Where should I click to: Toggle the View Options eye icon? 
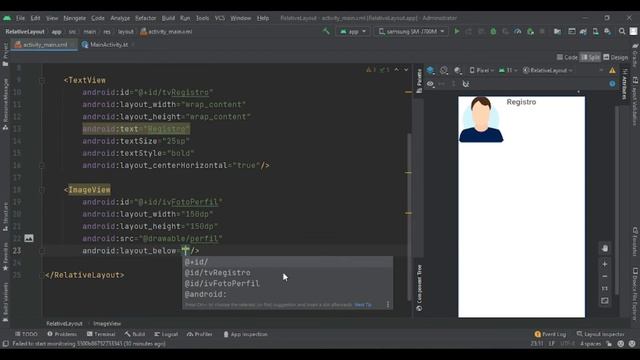pos(430,84)
